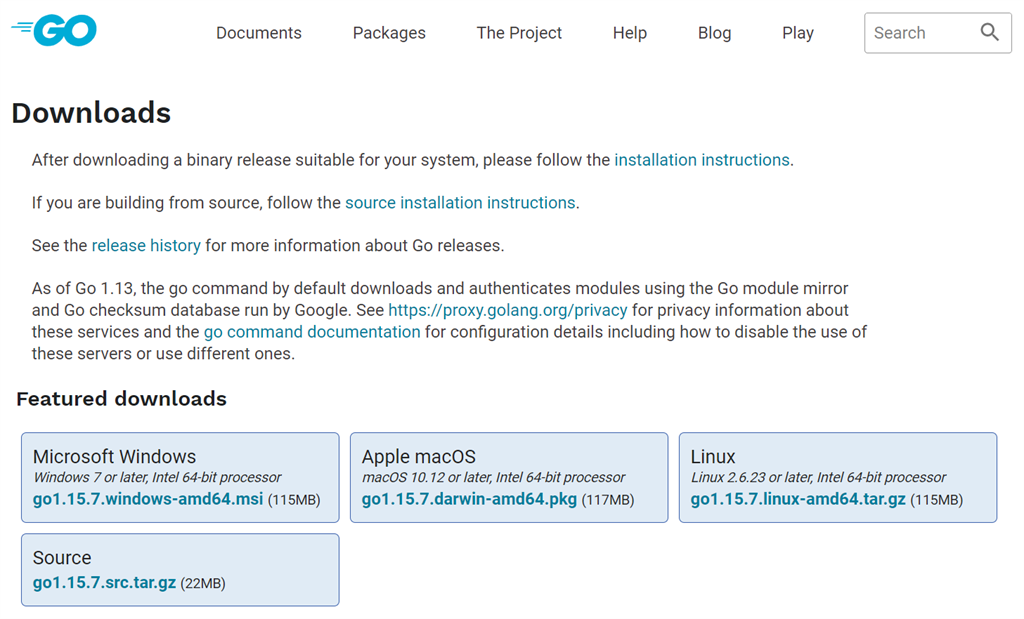1024x619 pixels.
Task: Click the search magnifier icon
Action: coord(989,32)
